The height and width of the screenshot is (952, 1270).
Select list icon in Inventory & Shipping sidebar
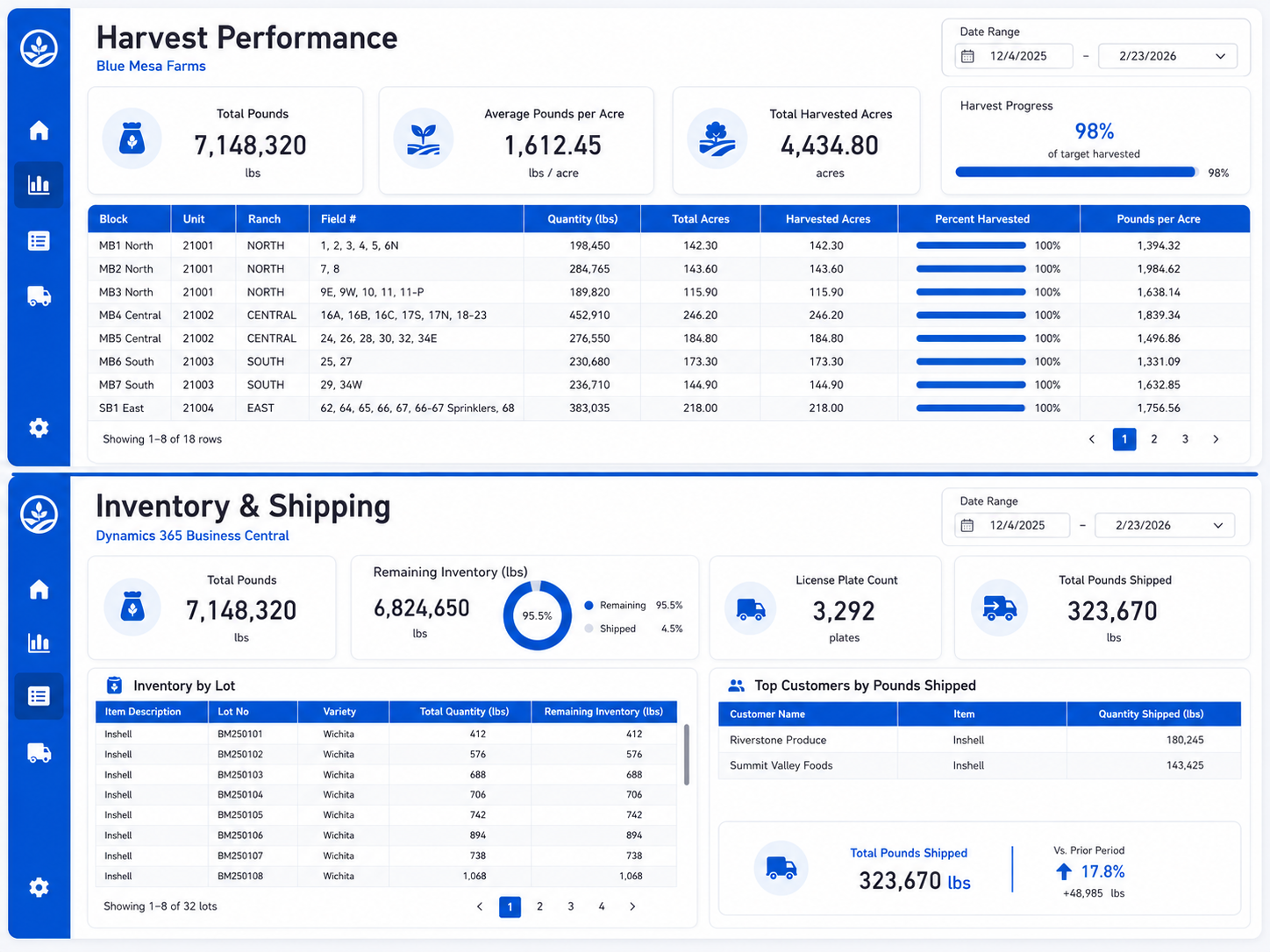coord(39,696)
